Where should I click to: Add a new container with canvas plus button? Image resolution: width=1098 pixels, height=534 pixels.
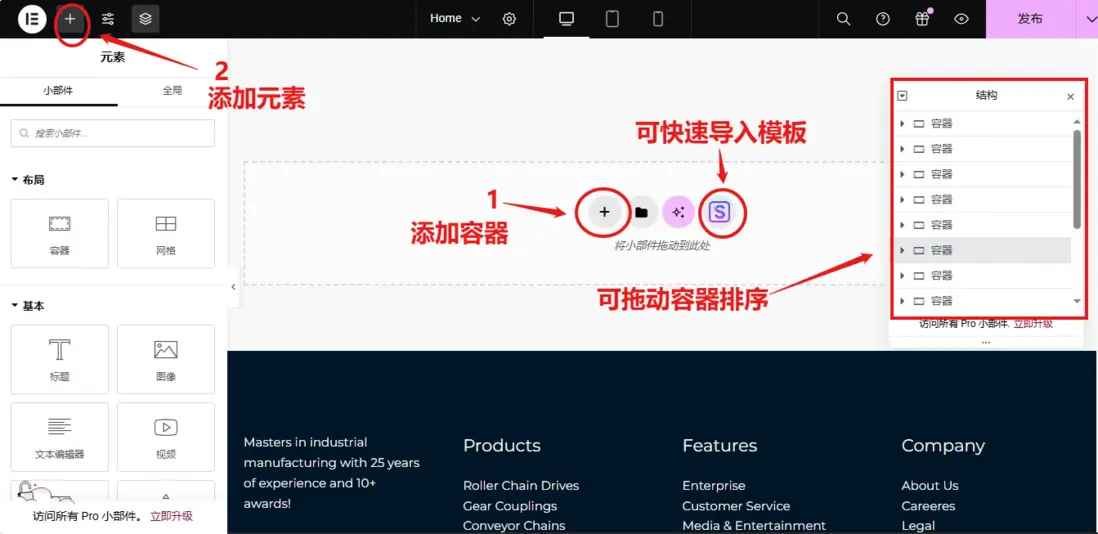[604, 212]
